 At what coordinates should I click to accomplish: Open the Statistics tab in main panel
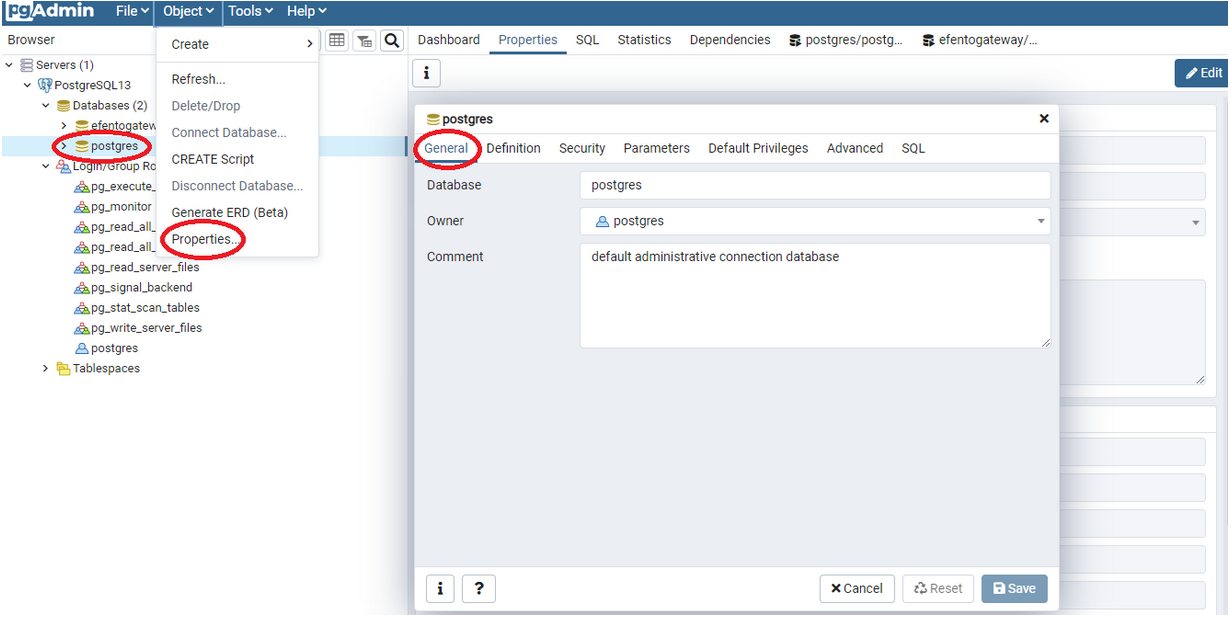(x=644, y=40)
